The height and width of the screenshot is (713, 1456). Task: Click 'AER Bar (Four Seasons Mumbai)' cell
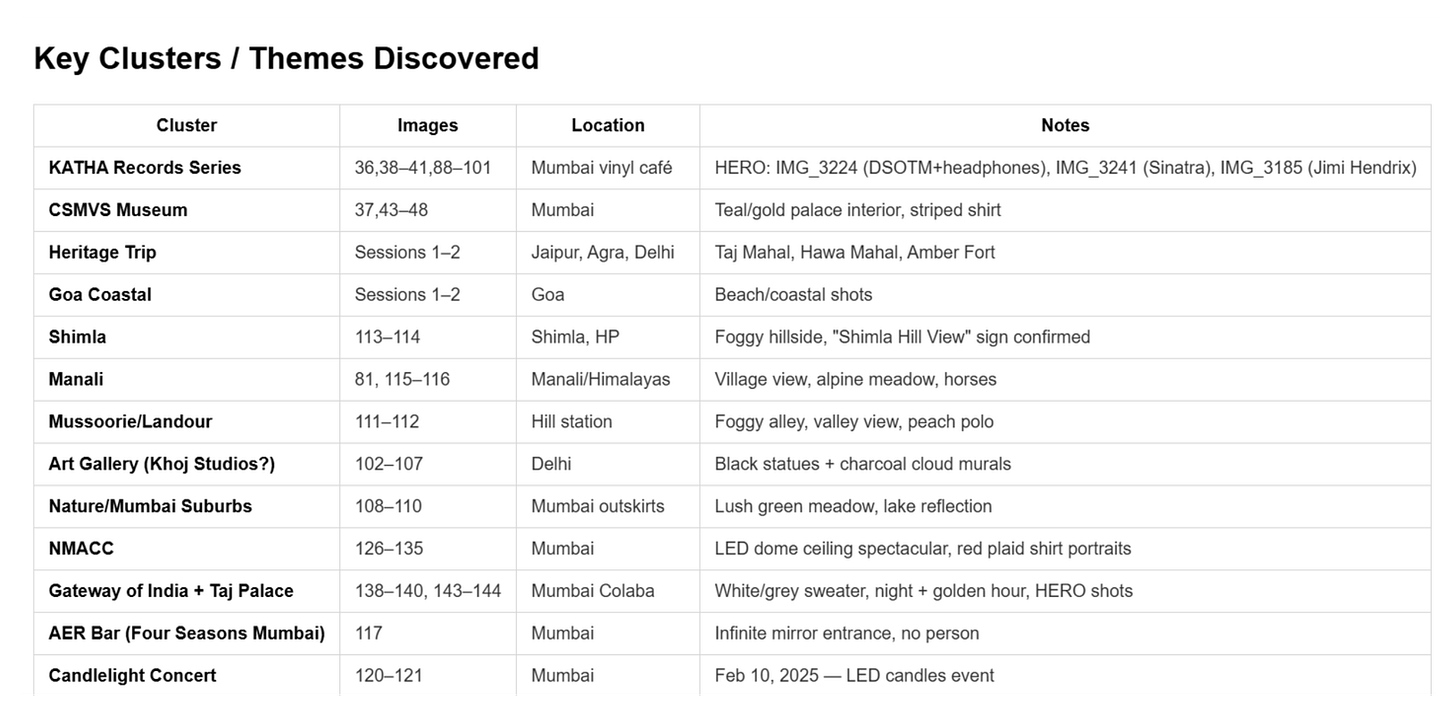tap(187, 633)
